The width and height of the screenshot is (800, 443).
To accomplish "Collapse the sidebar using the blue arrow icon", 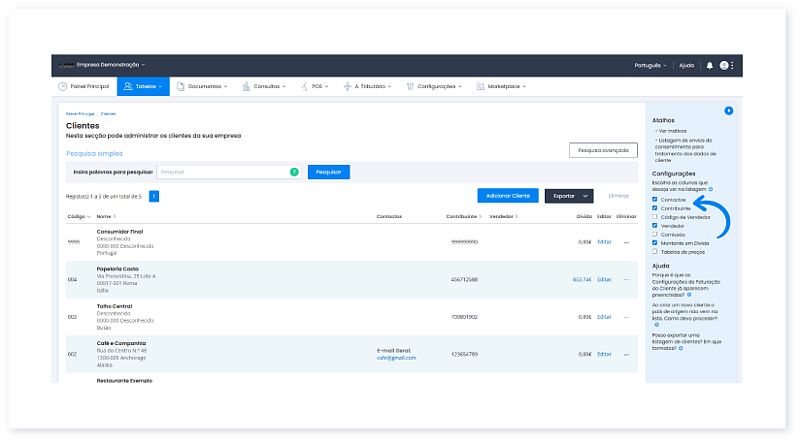I will pyautogui.click(x=729, y=110).
